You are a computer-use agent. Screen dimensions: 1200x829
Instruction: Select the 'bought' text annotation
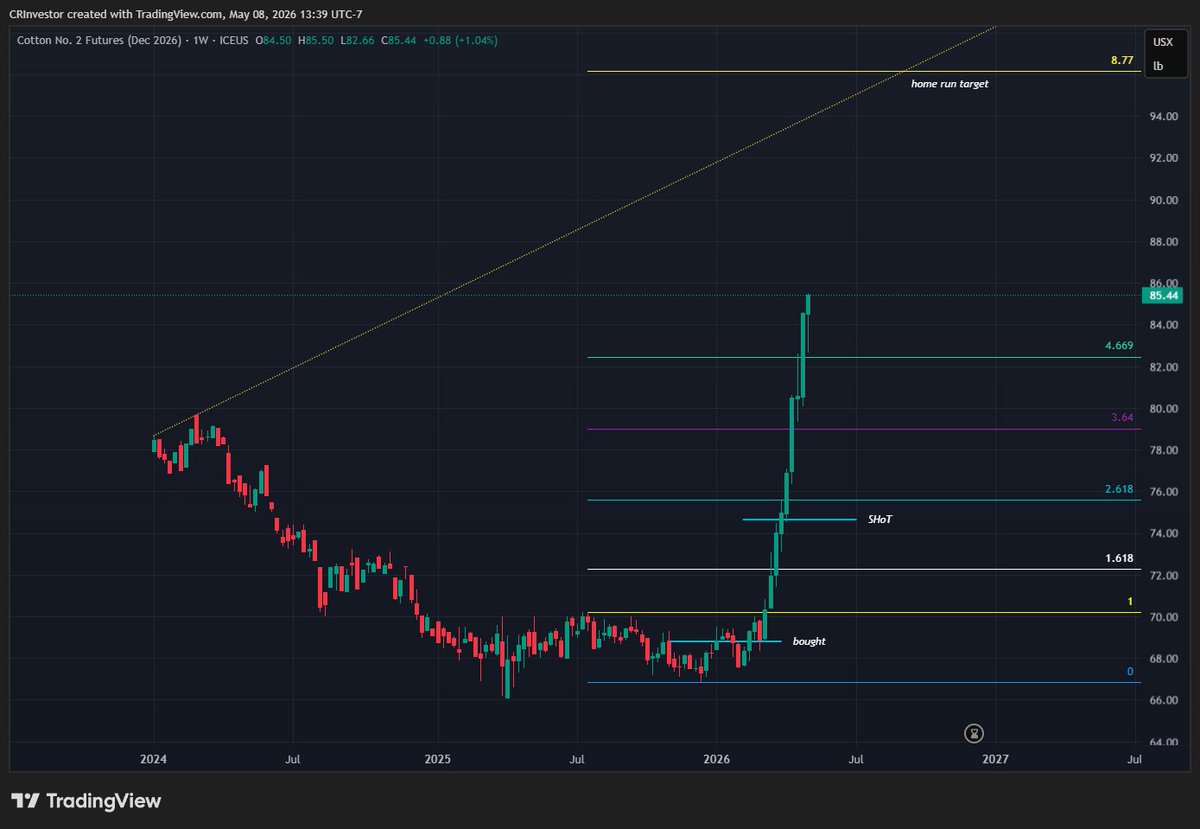point(809,642)
